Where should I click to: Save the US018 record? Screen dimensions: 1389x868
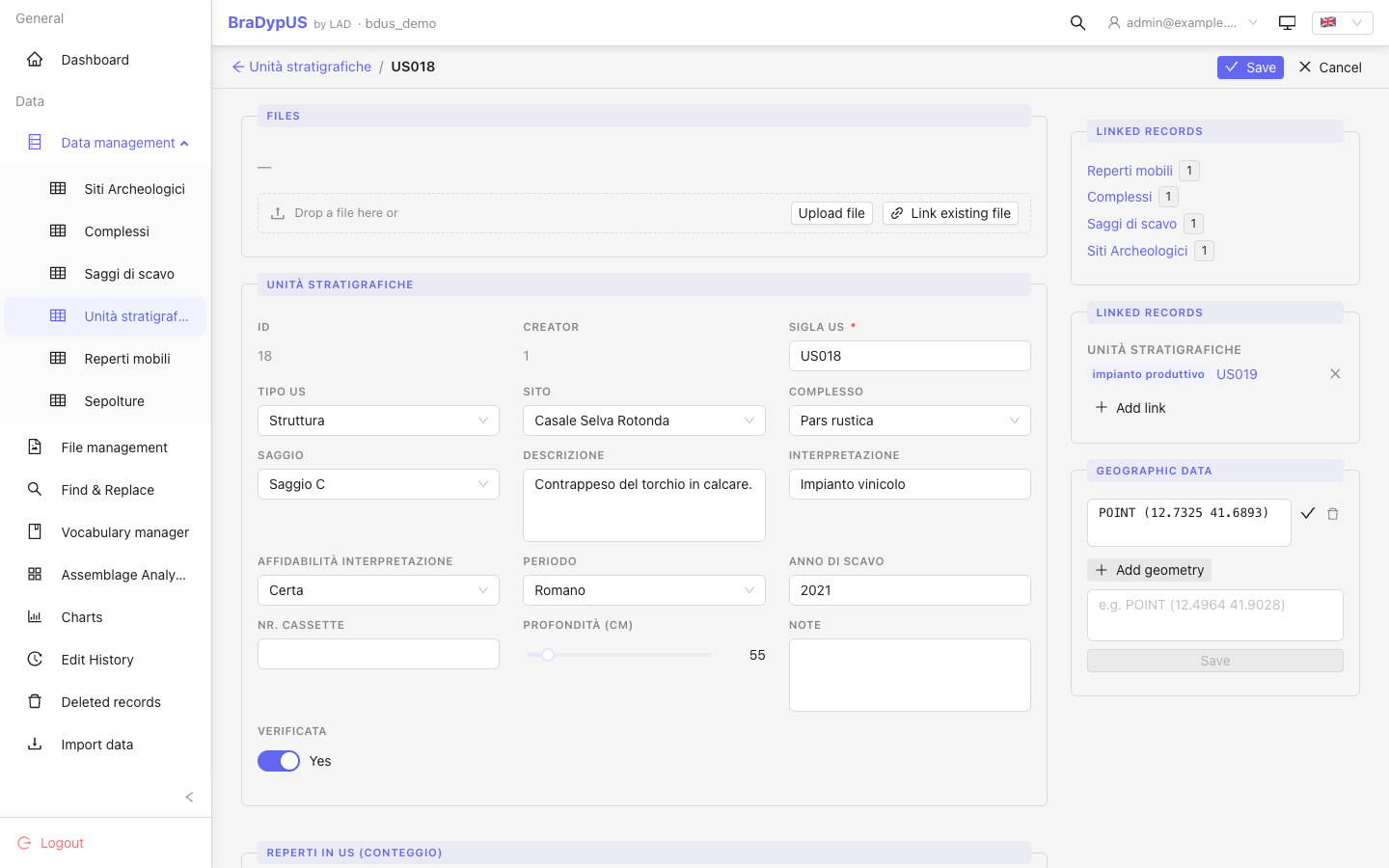pyautogui.click(x=1250, y=68)
